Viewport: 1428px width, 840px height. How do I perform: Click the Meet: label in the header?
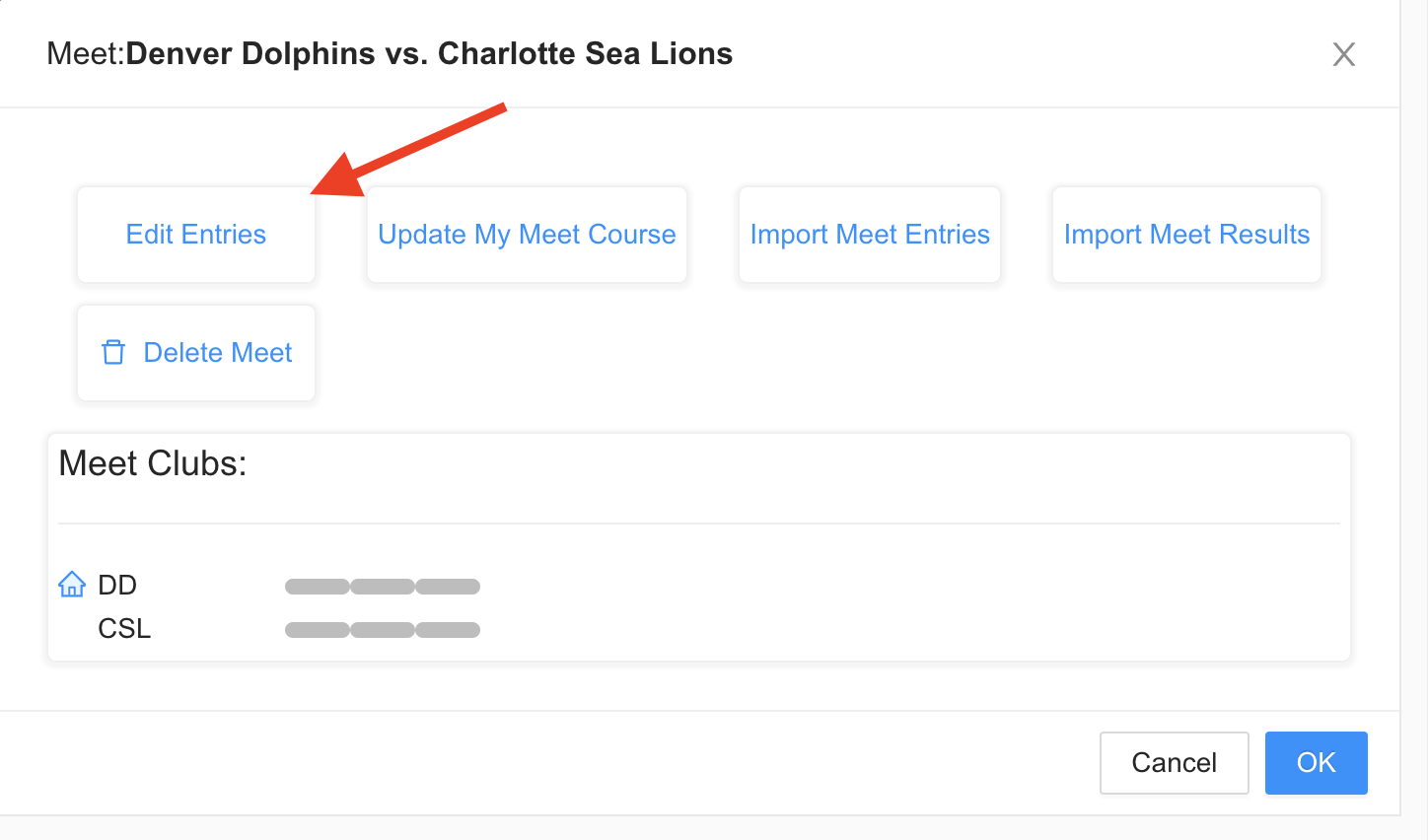[86, 53]
